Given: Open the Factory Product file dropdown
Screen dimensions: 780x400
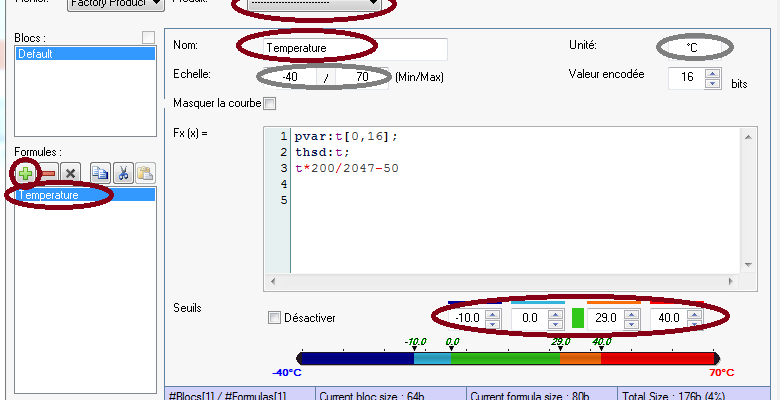Looking at the screenshot, I should tap(115, 3).
